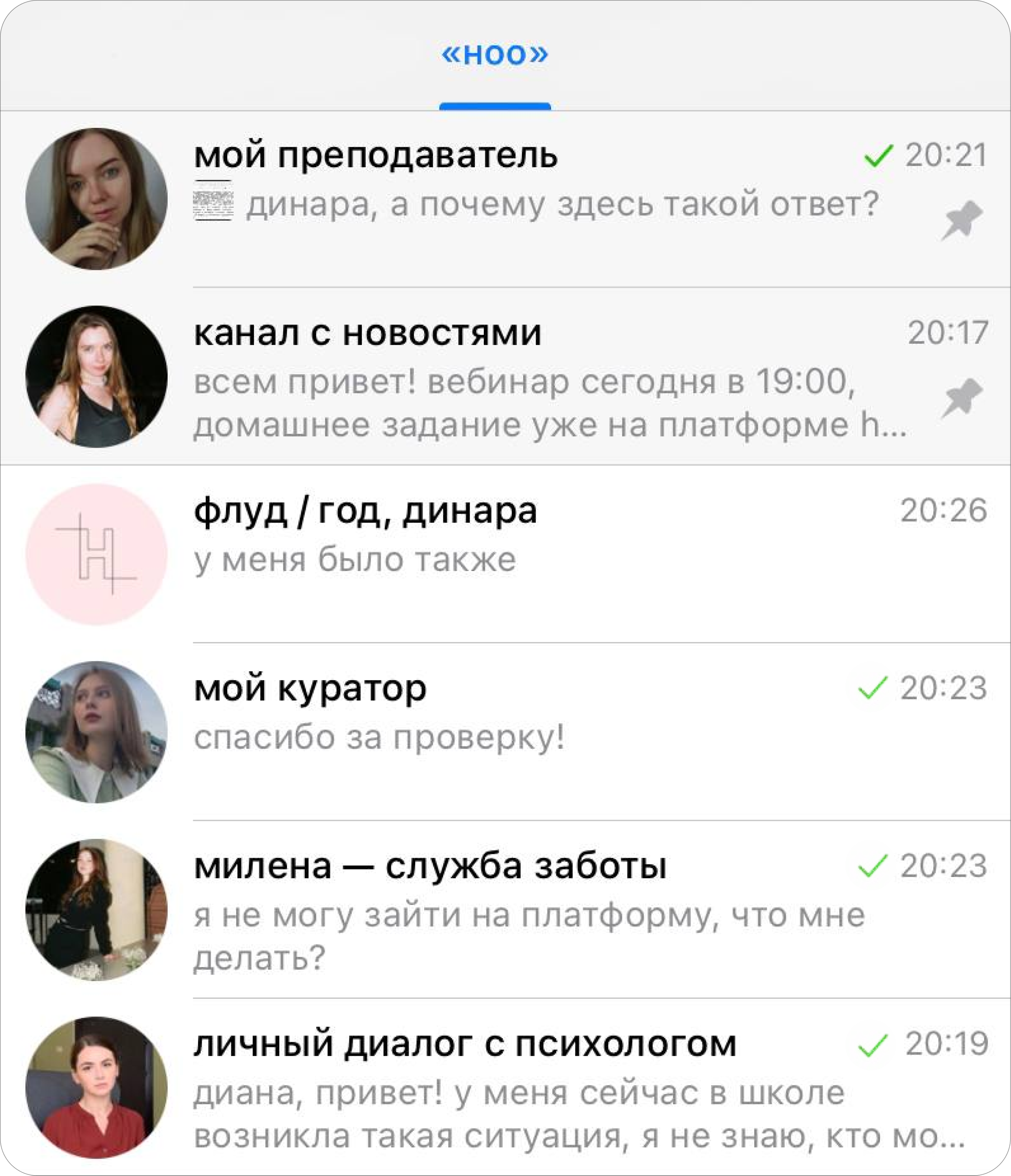The image size is (1011, 1176).
Task: Open the «флуд / год, динара» group chat
Action: click(x=505, y=554)
